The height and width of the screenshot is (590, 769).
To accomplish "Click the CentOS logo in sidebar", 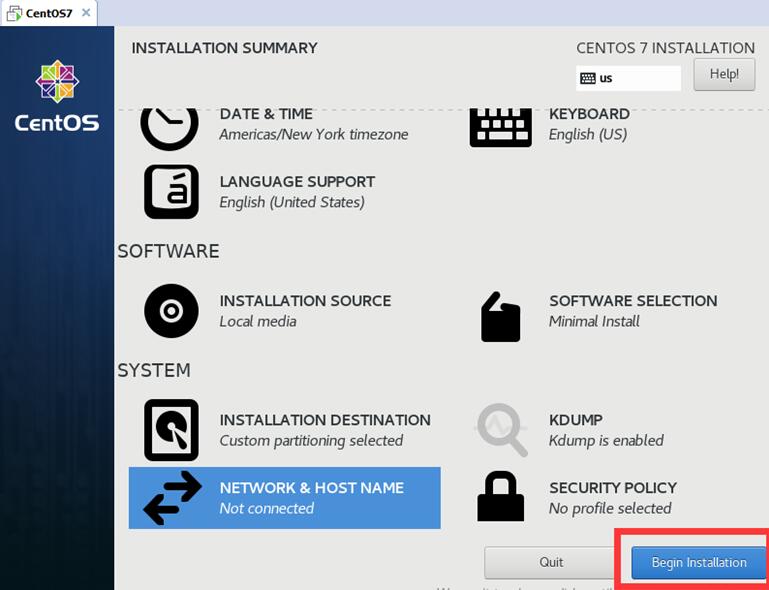I will click(57, 96).
